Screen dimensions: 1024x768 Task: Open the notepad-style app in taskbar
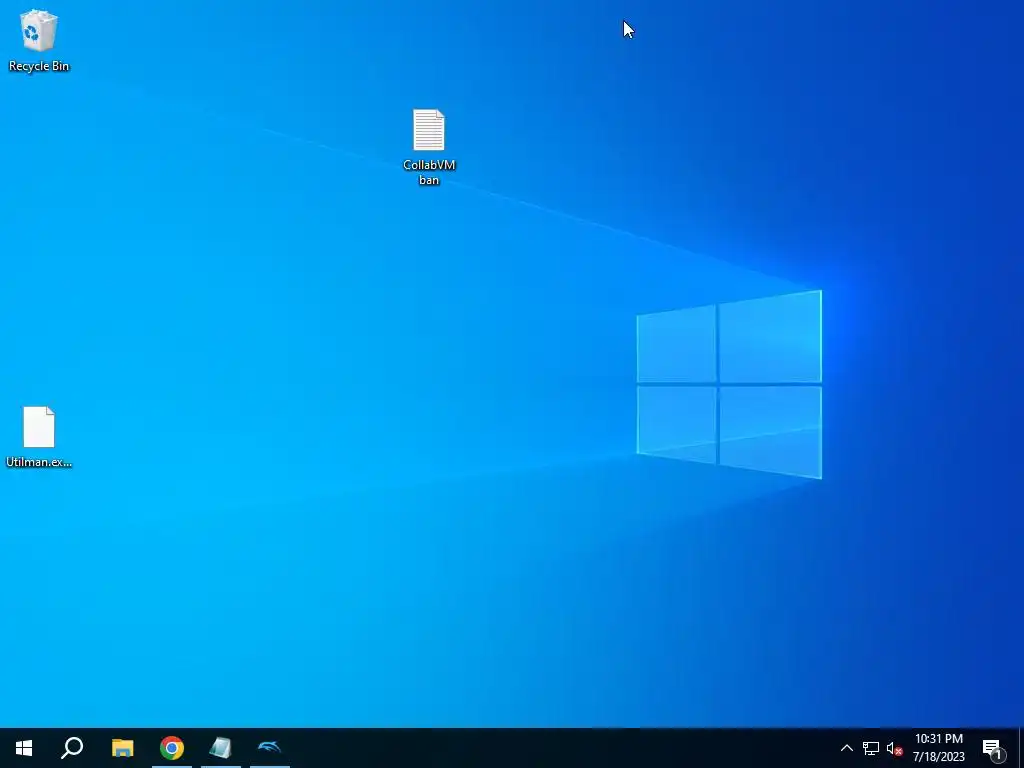[221, 748]
